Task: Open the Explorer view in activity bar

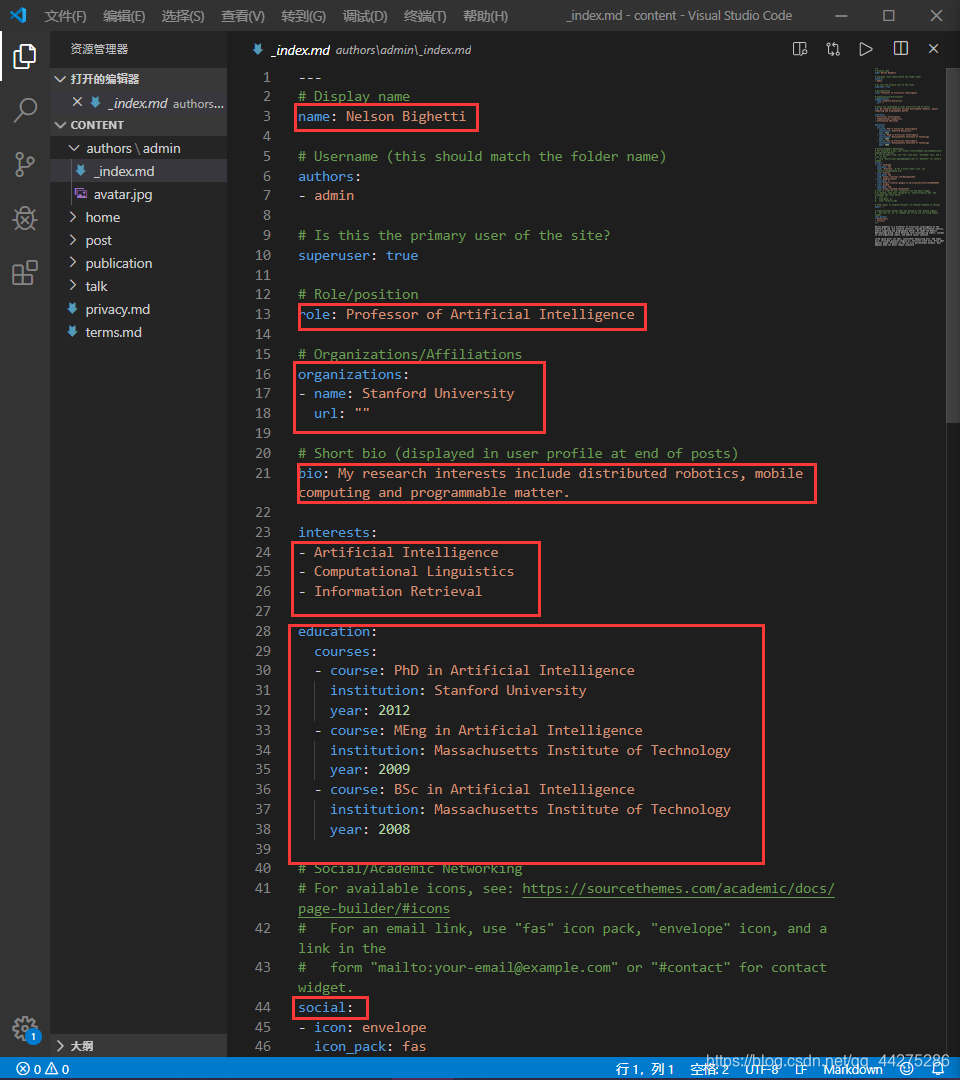Action: click(x=25, y=56)
